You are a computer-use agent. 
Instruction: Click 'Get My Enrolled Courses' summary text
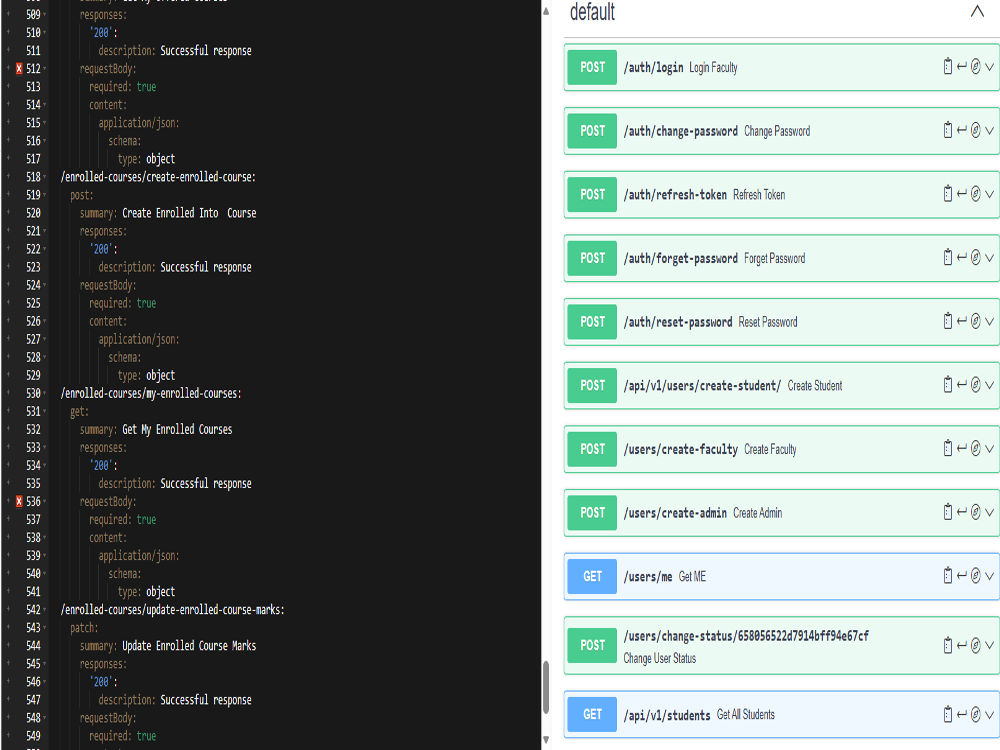[x=177, y=429]
